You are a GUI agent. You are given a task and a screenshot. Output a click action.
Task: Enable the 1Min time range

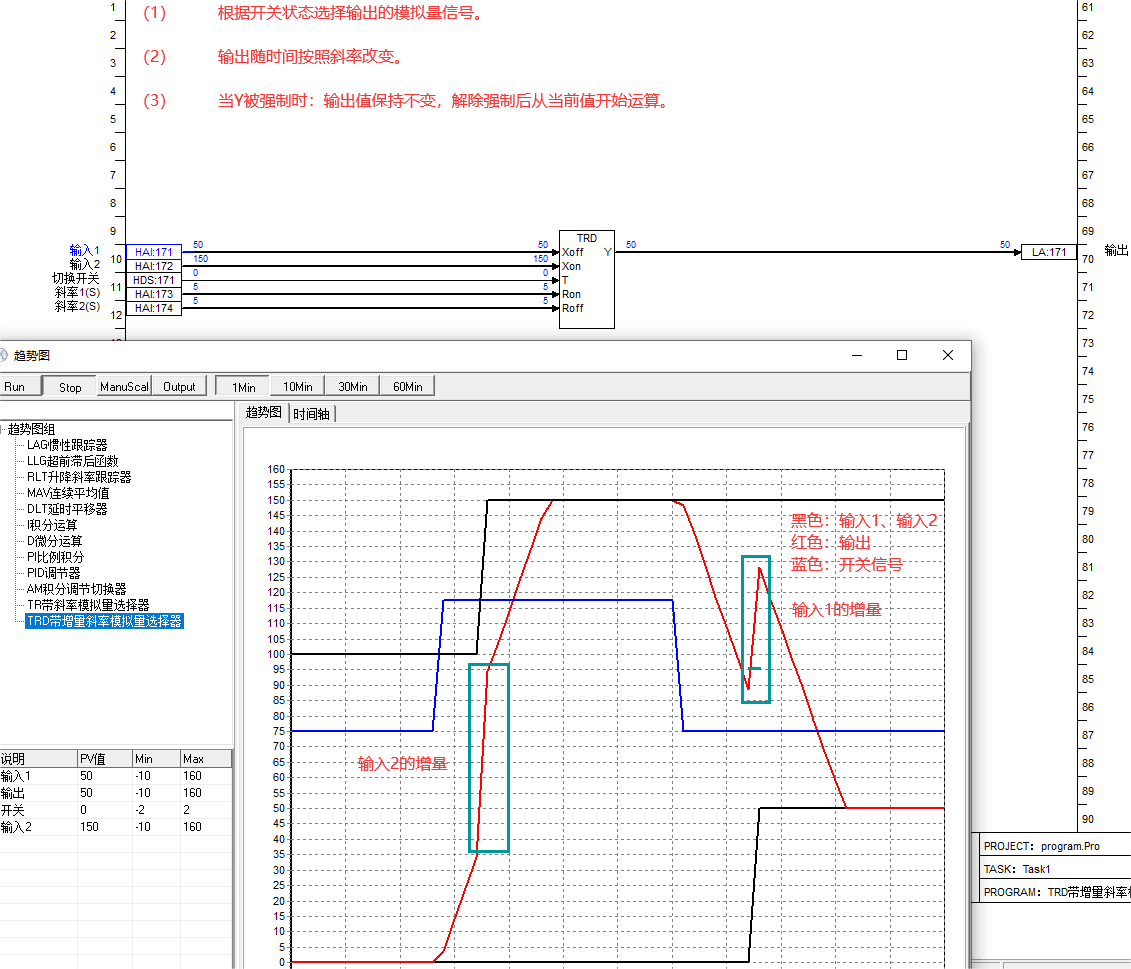click(x=243, y=387)
